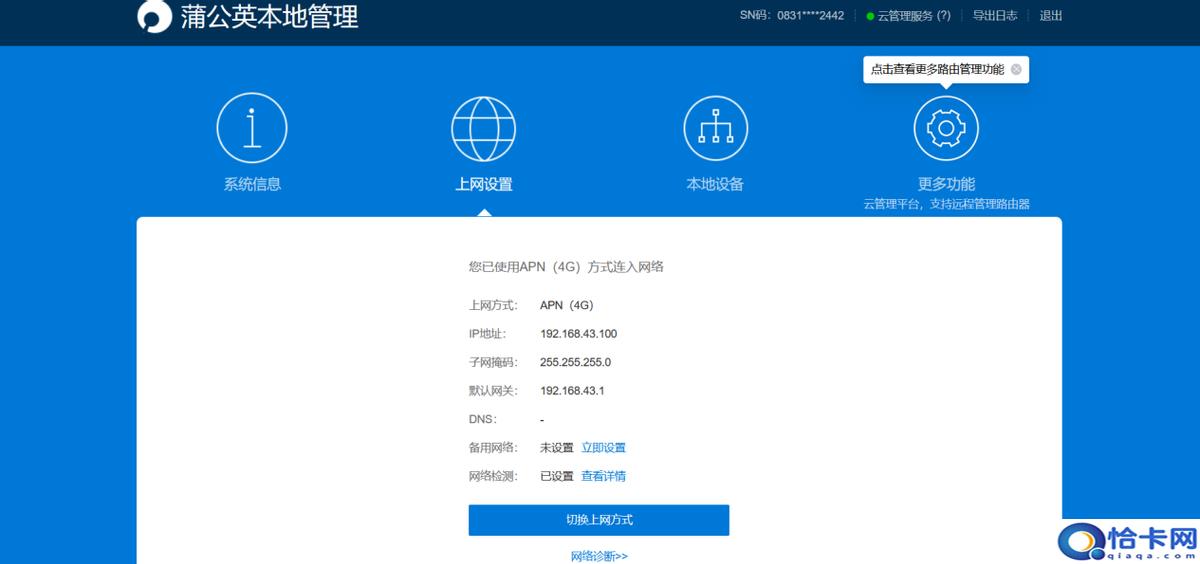The image size is (1200, 564).
Task: Select the 上网设置 globe icon
Action: click(484, 128)
